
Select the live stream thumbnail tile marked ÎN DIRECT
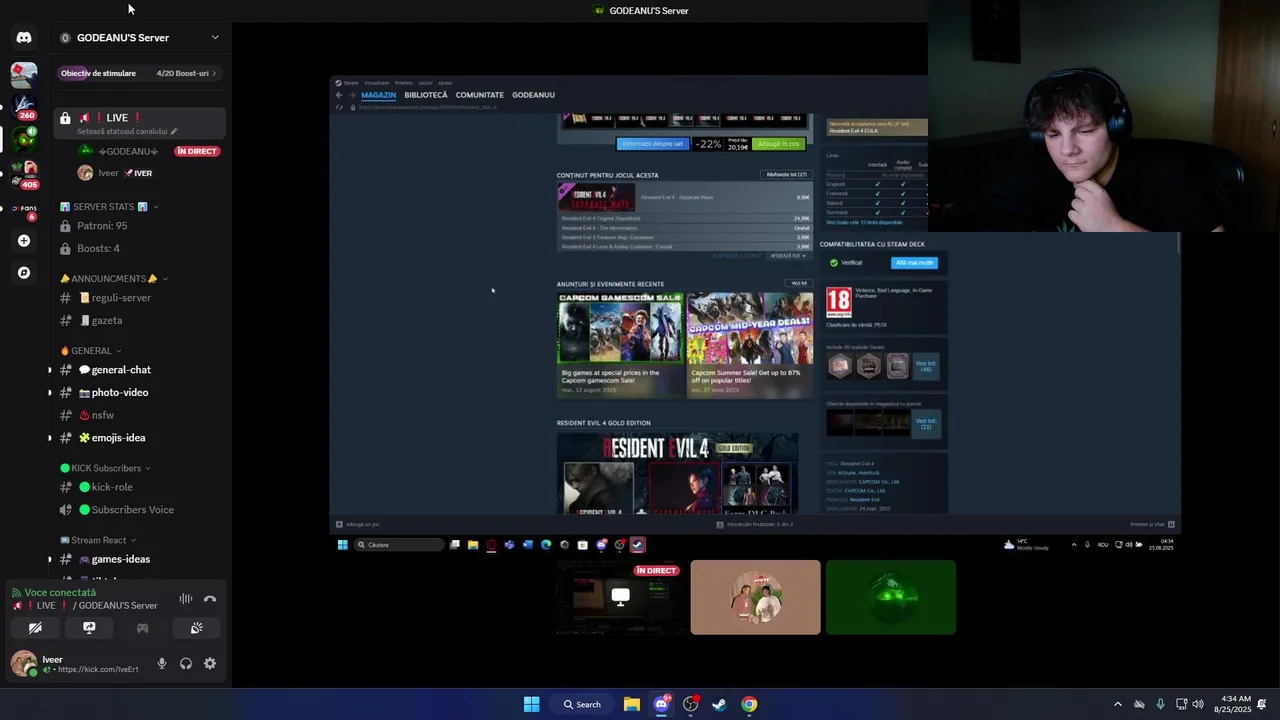[x=620, y=597]
